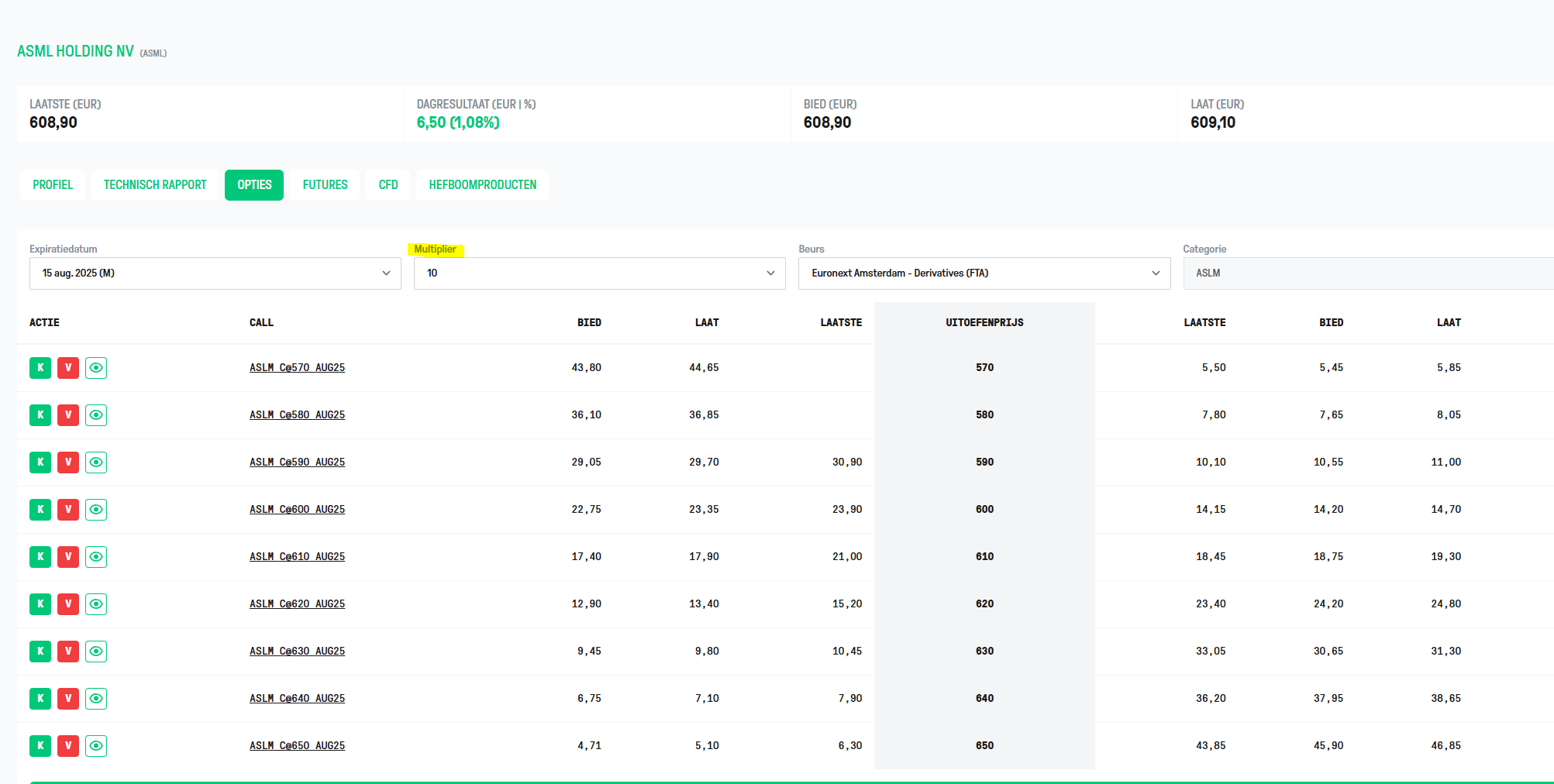Click green K buy button for strike 630
The width and height of the screenshot is (1554, 784).
coord(40,652)
